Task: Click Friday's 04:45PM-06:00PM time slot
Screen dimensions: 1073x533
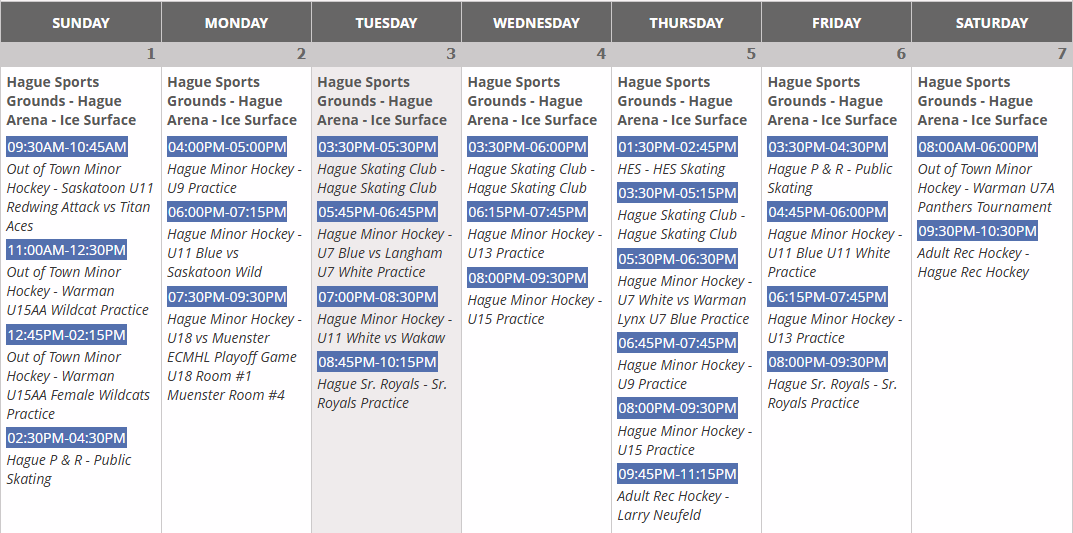Action: [827, 212]
